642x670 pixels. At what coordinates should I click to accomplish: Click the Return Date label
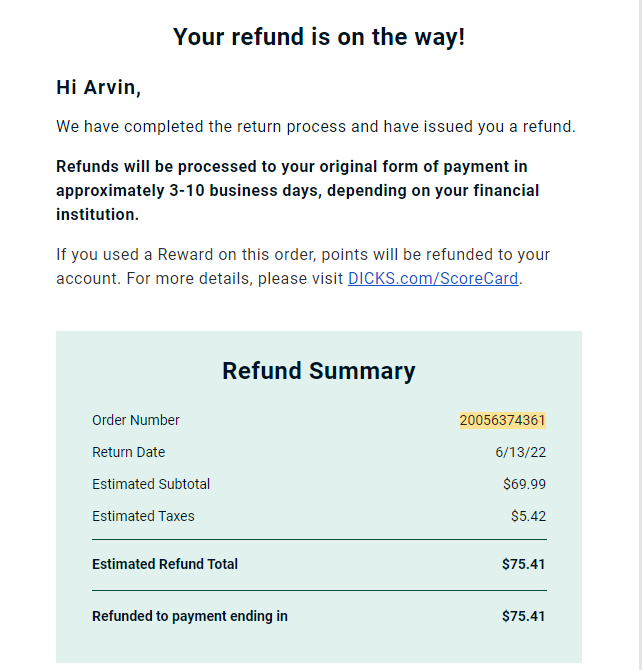click(129, 452)
